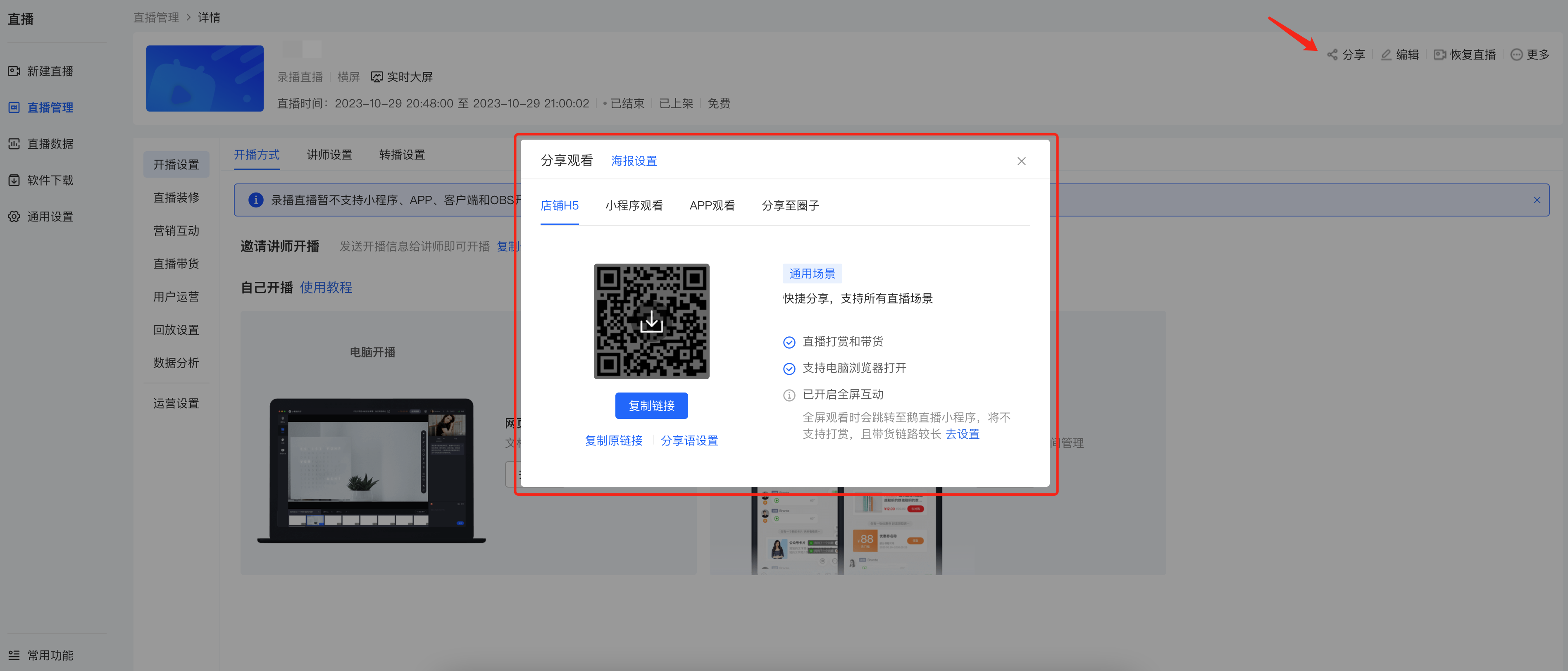Close the 分享观看 dialog
The image size is (1568, 671).
pos(1021,161)
